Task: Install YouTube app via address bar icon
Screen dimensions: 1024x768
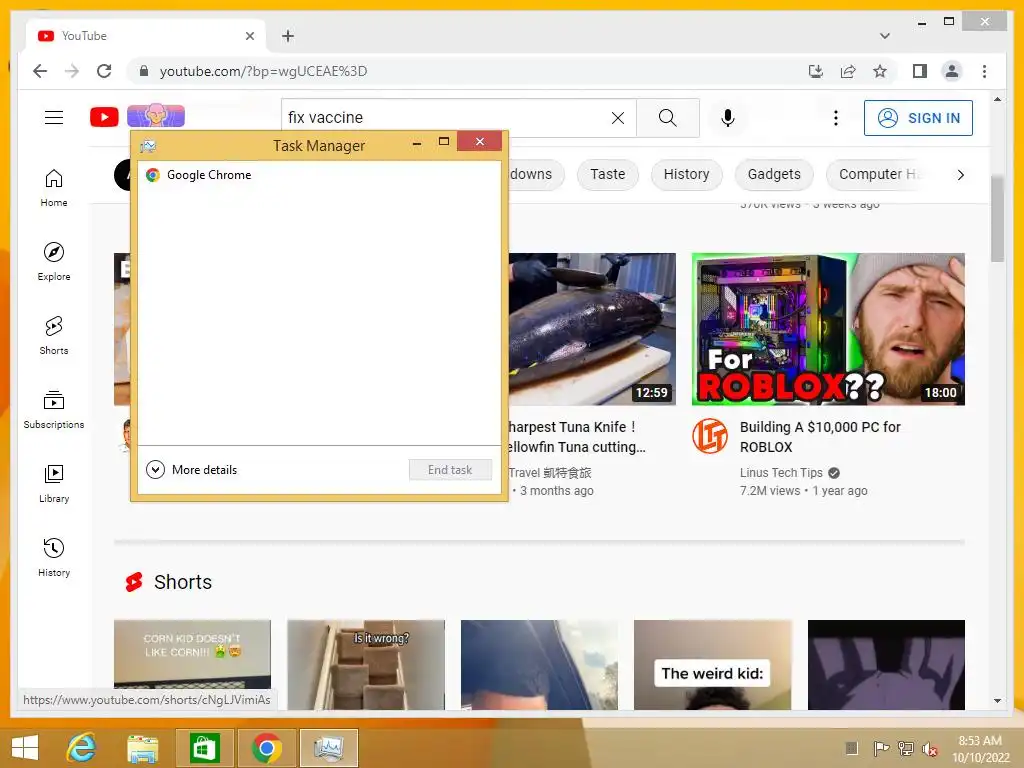Action: 816,71
